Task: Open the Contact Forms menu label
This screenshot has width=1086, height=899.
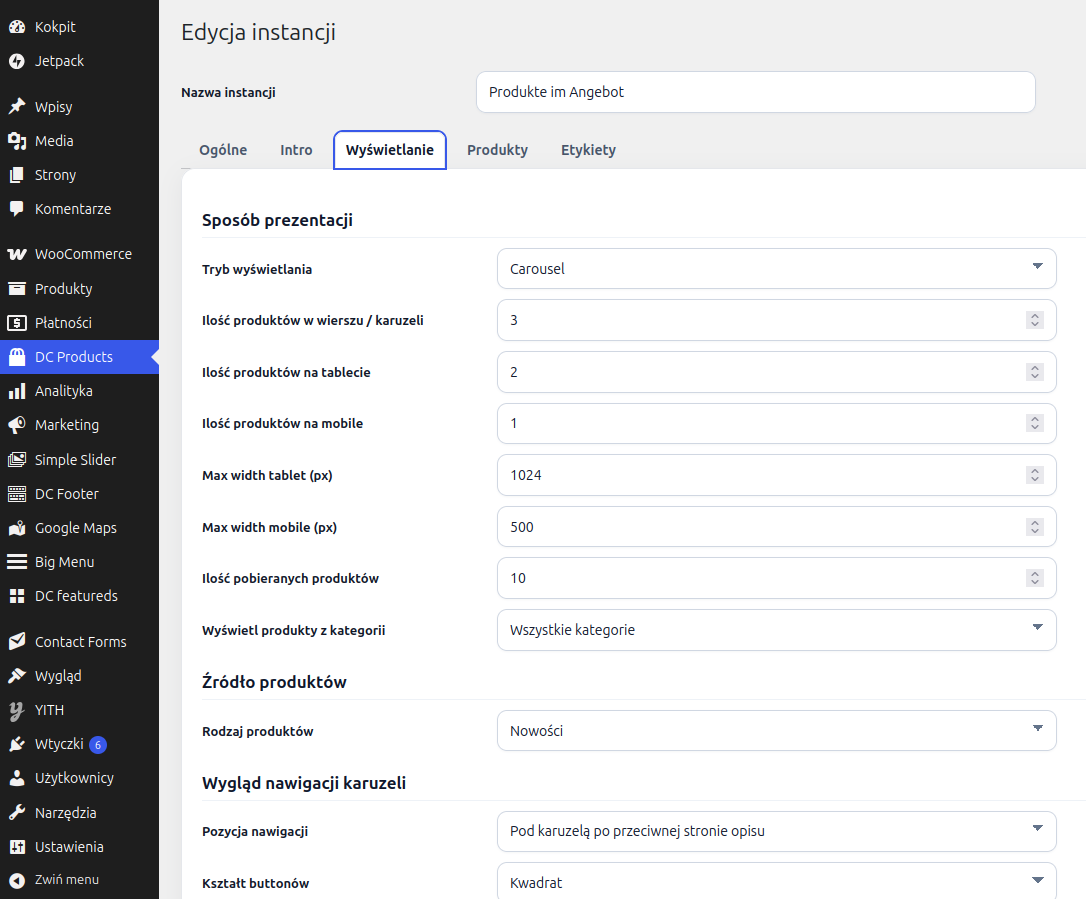Action: point(81,641)
